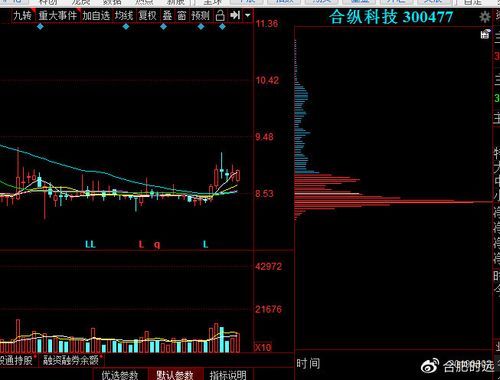Click the first blue diamond event marker
This screenshot has height=380, width=500.
point(40,26)
